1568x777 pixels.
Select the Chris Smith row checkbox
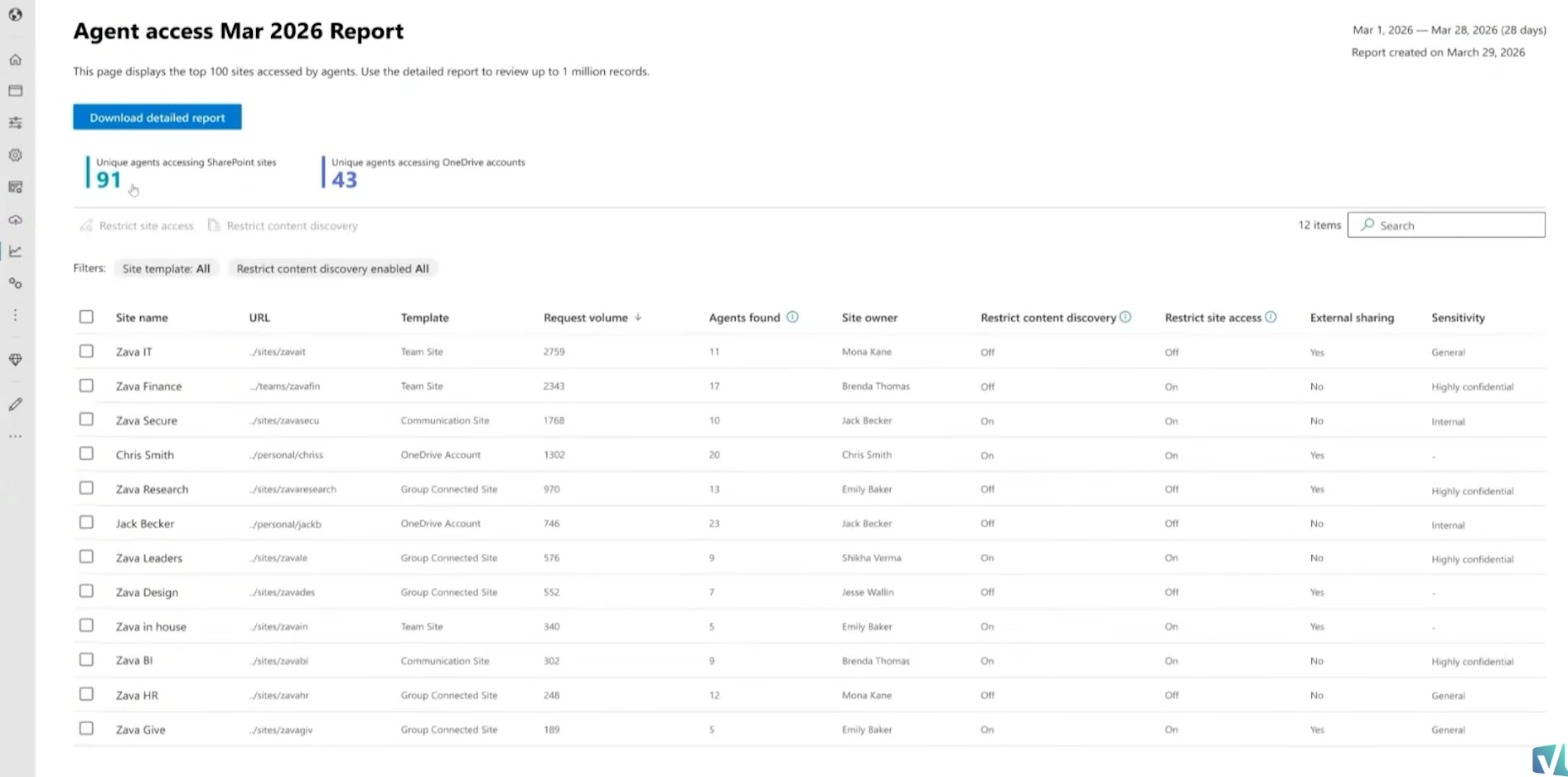(86, 454)
